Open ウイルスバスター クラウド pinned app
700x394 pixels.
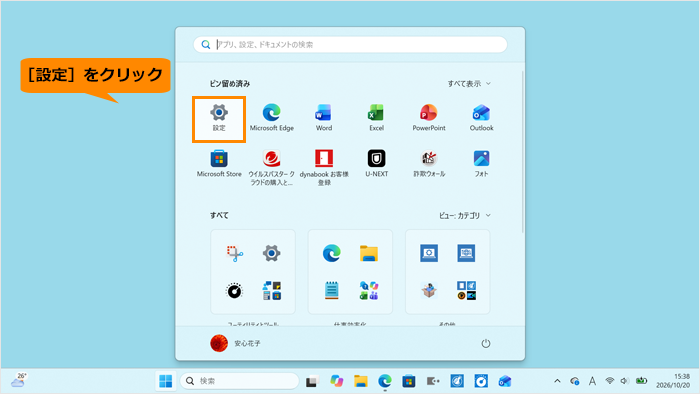271,168
